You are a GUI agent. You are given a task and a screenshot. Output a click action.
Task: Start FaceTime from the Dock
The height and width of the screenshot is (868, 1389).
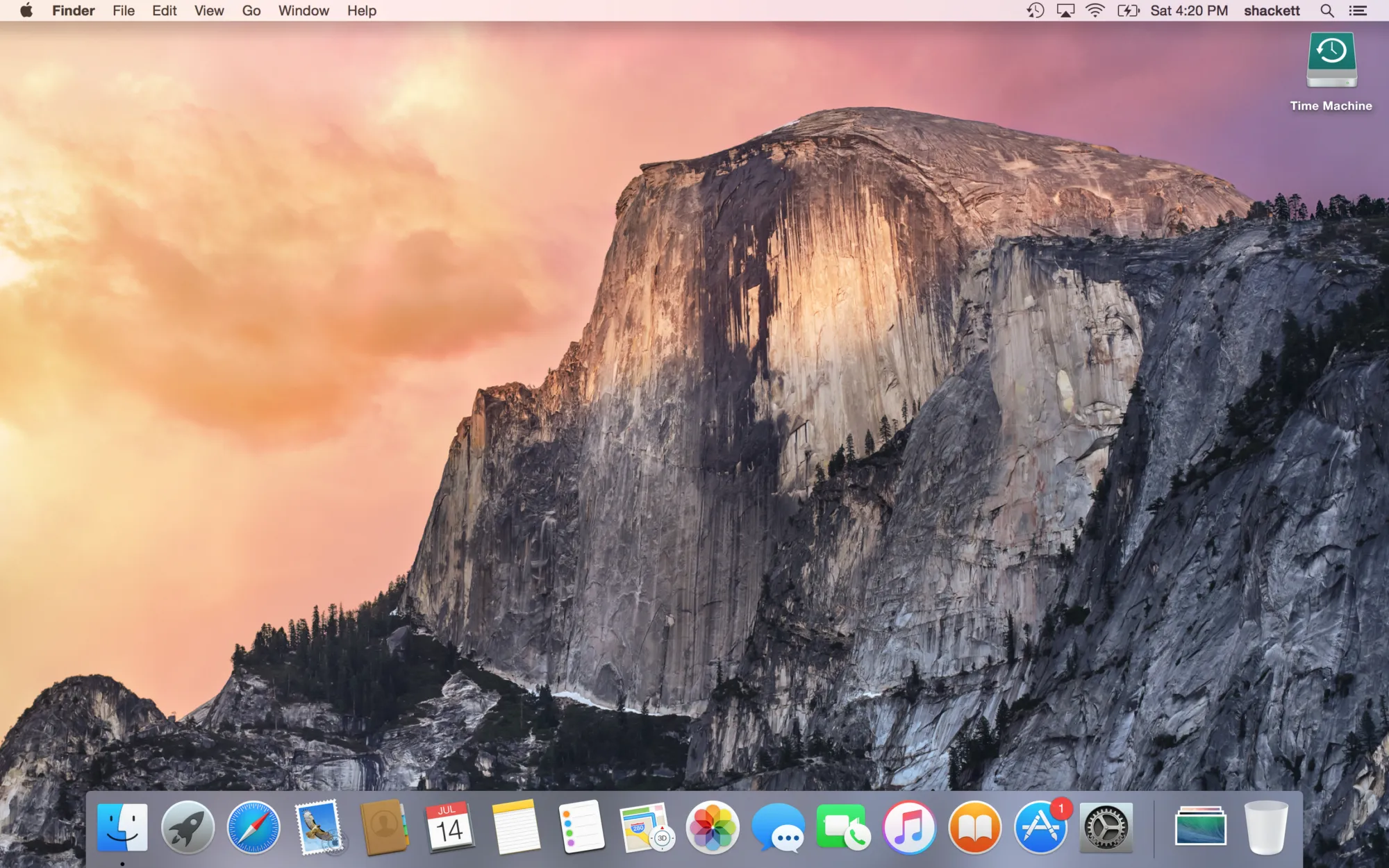[844, 828]
